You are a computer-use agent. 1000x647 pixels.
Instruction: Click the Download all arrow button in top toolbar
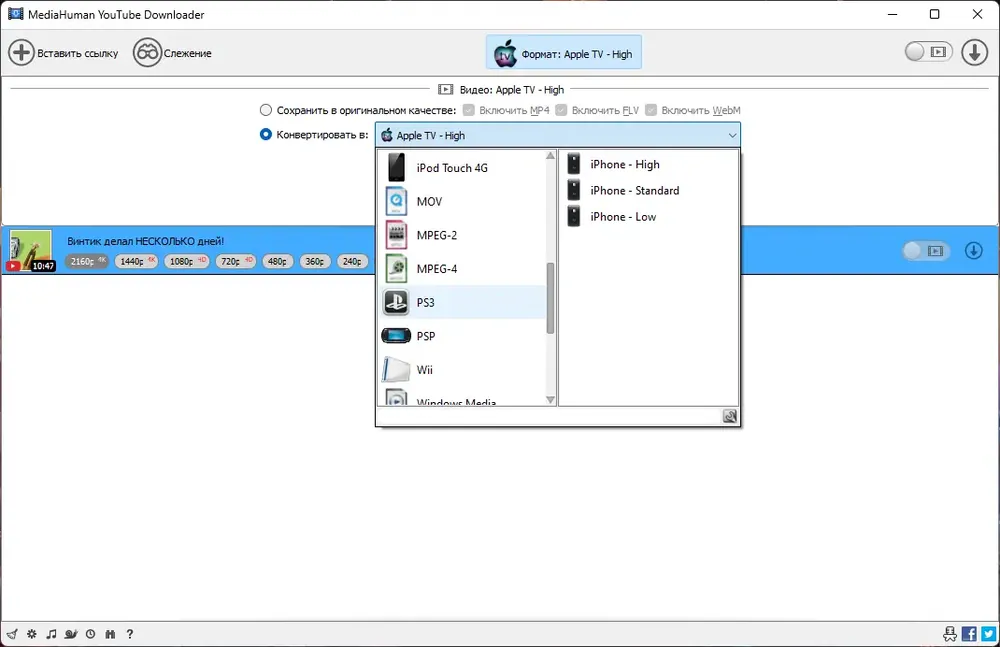[974, 52]
